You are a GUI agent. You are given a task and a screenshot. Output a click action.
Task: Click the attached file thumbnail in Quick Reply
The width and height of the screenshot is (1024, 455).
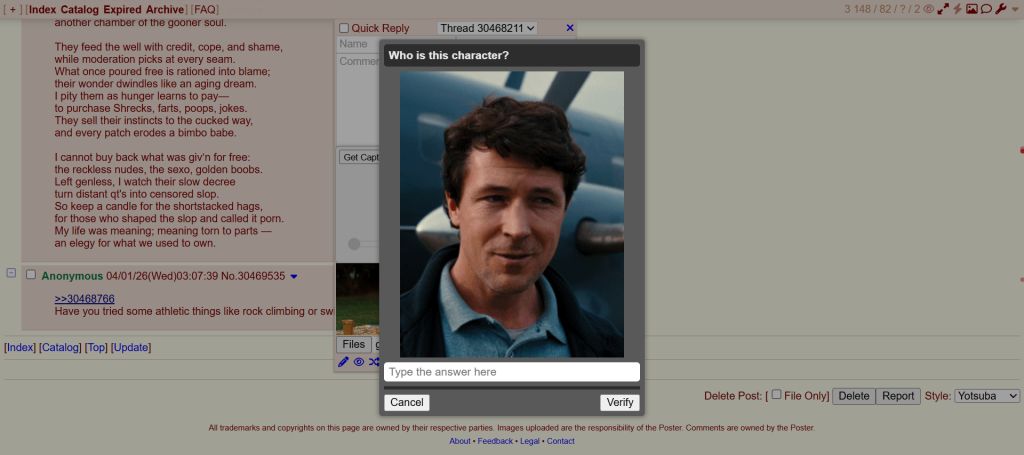click(357, 298)
